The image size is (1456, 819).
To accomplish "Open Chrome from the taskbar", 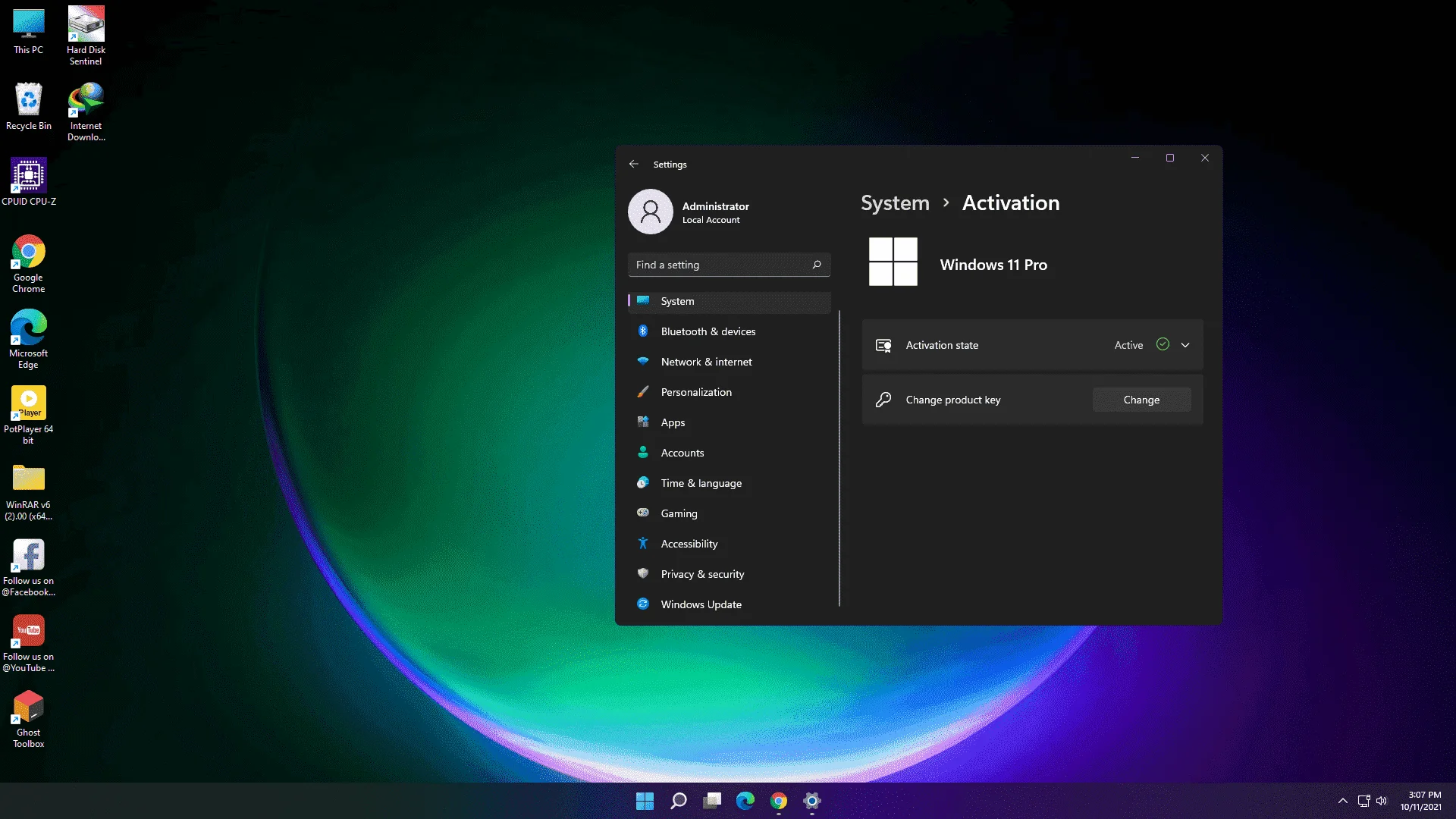I will (x=779, y=801).
